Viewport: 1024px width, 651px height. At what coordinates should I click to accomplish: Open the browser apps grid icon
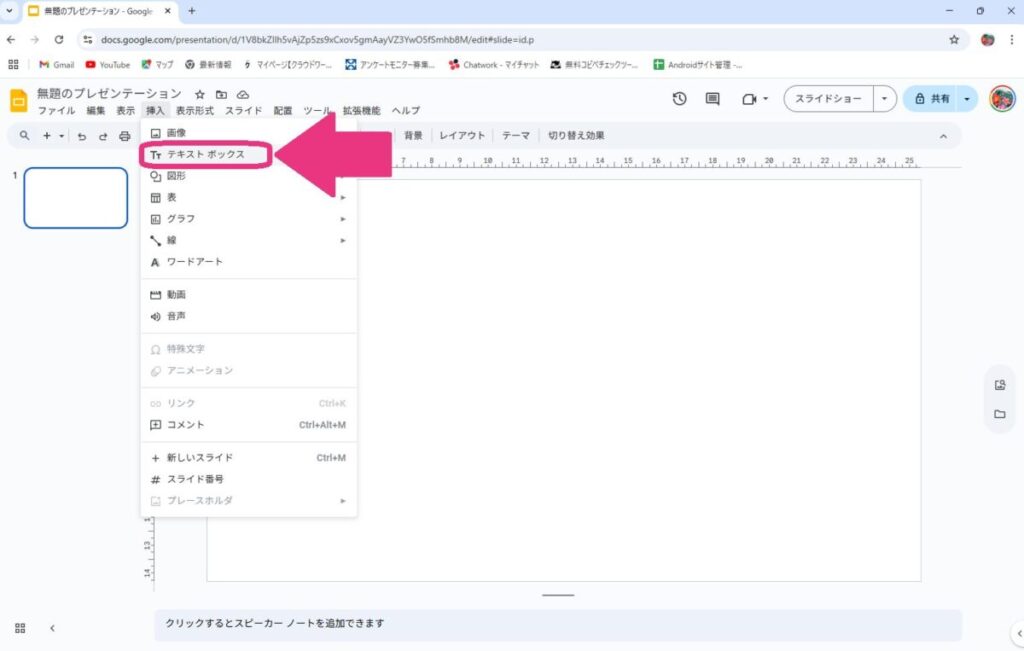tap(13, 65)
